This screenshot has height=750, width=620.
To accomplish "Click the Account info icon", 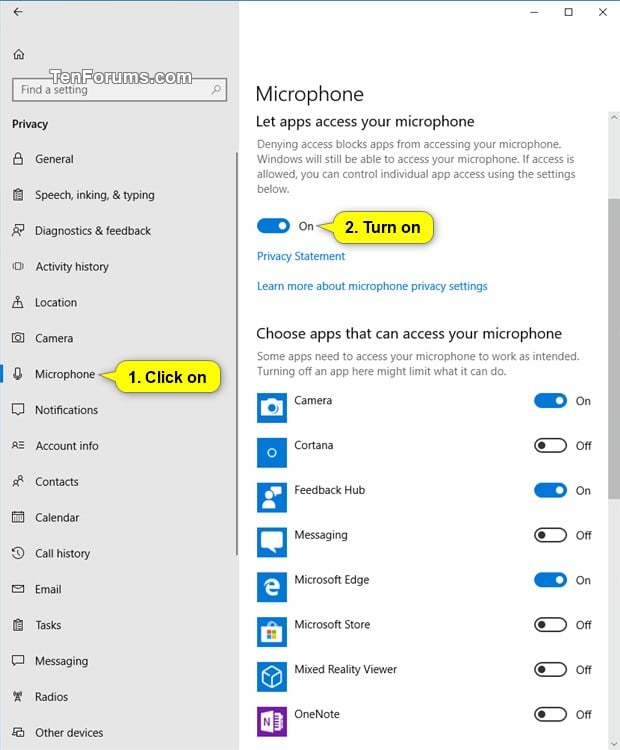I will (x=18, y=445).
